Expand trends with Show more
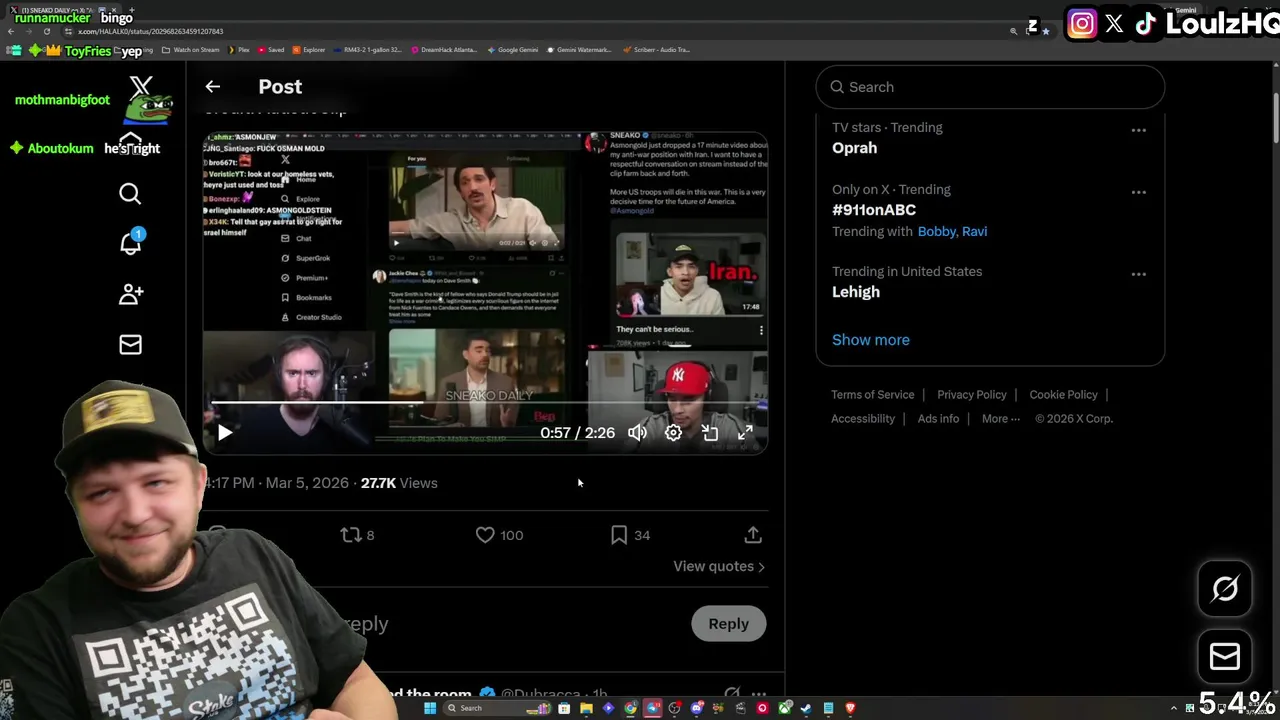Image resolution: width=1280 pixels, height=720 pixels. pyautogui.click(x=871, y=340)
